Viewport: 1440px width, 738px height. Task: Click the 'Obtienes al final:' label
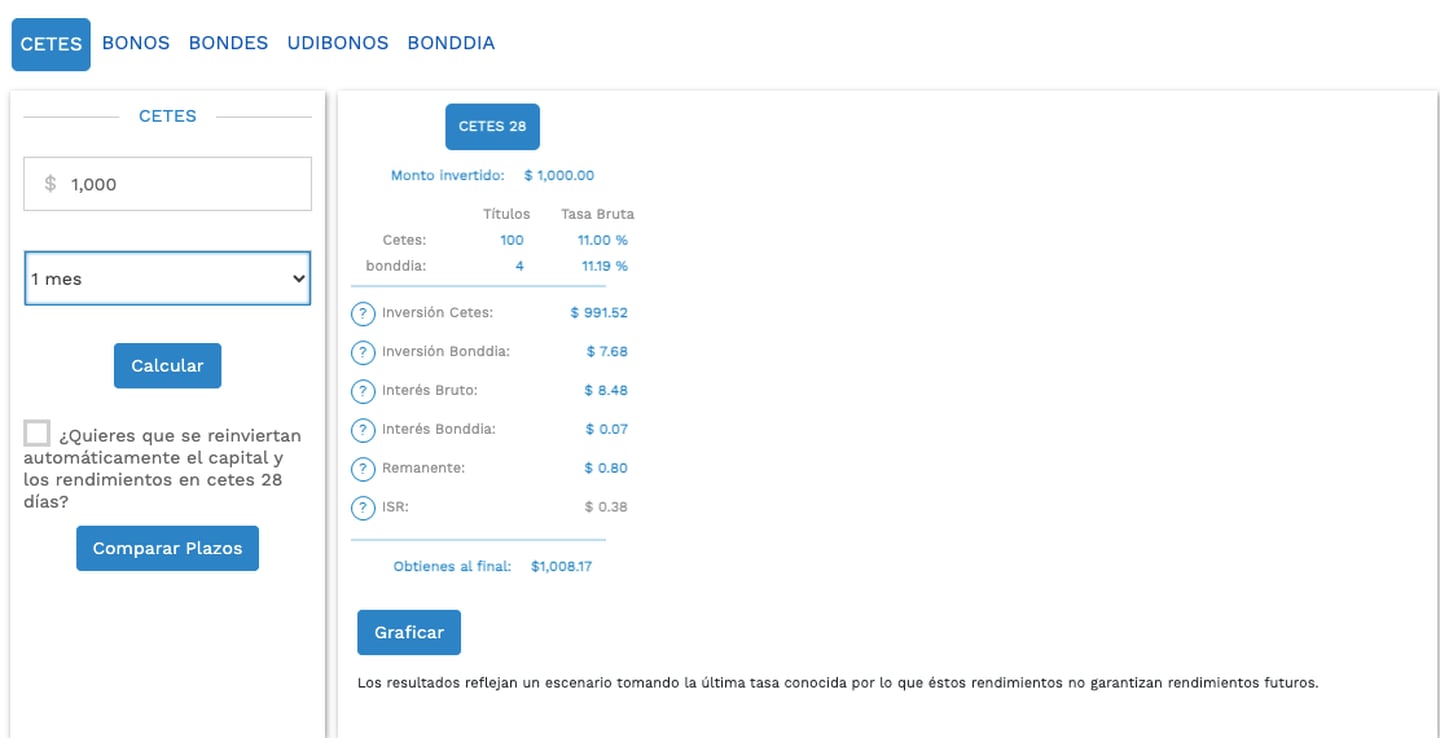coord(452,567)
